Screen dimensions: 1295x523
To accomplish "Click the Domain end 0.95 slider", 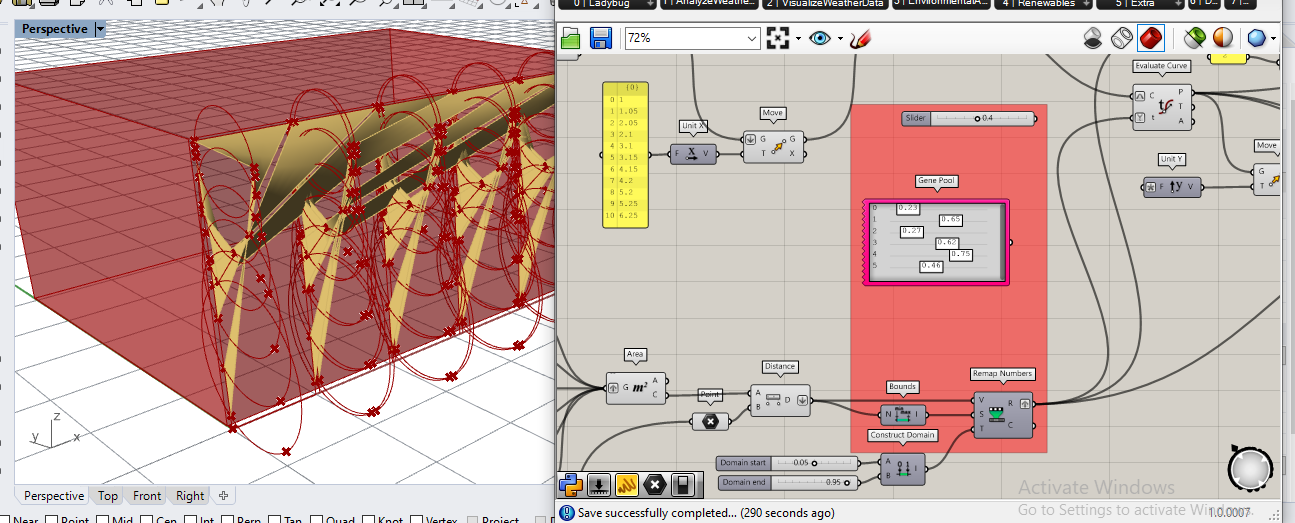I will [x=787, y=483].
